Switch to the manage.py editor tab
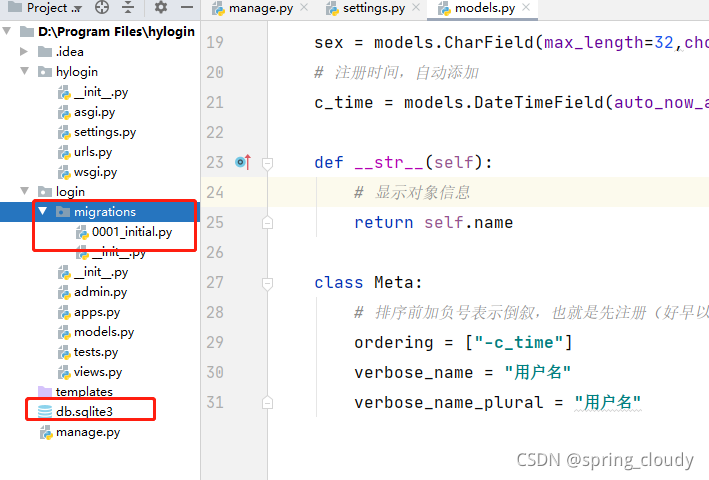The image size is (709, 480). [260, 8]
